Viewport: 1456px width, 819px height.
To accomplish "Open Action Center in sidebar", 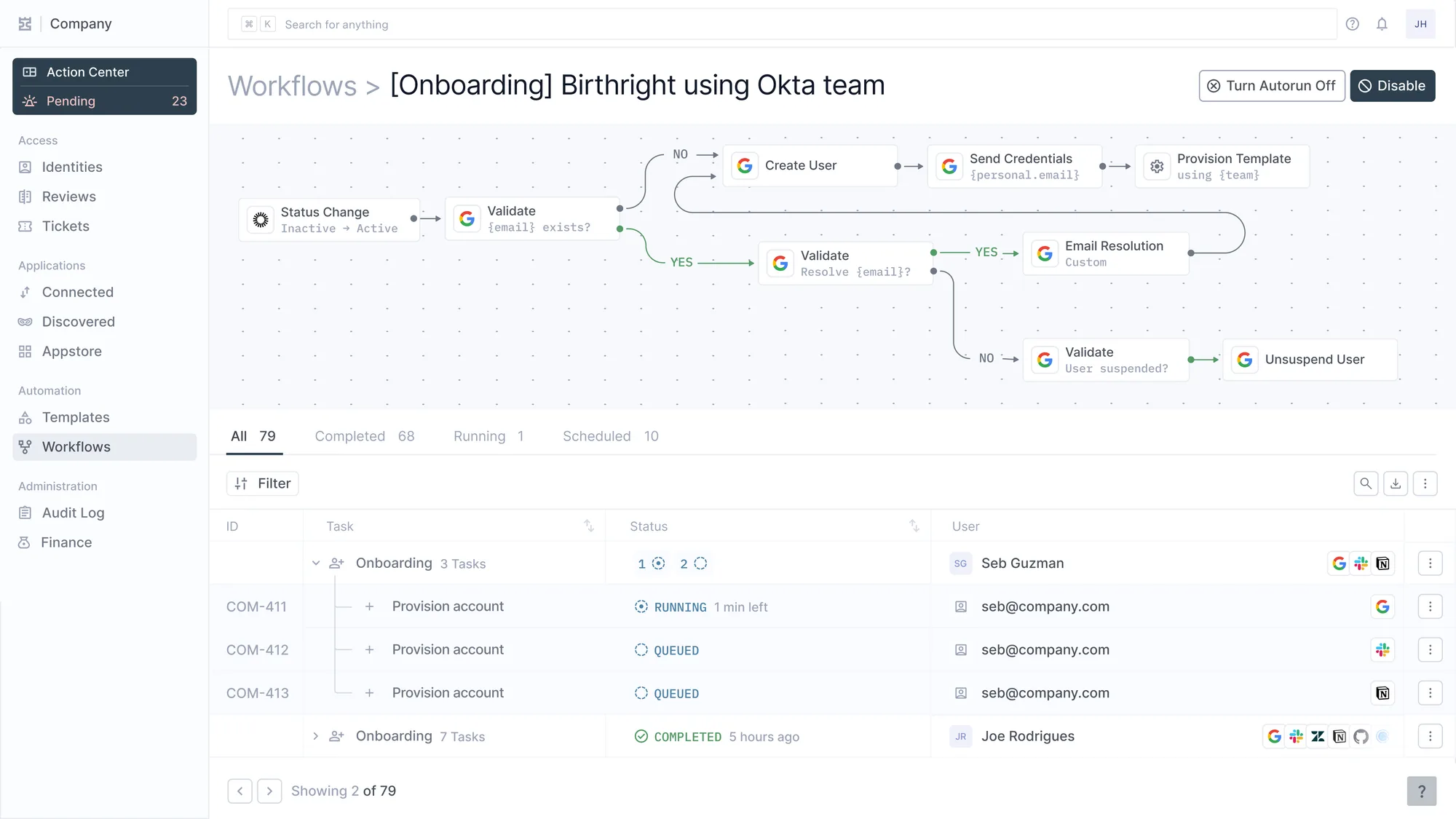I will tap(104, 72).
